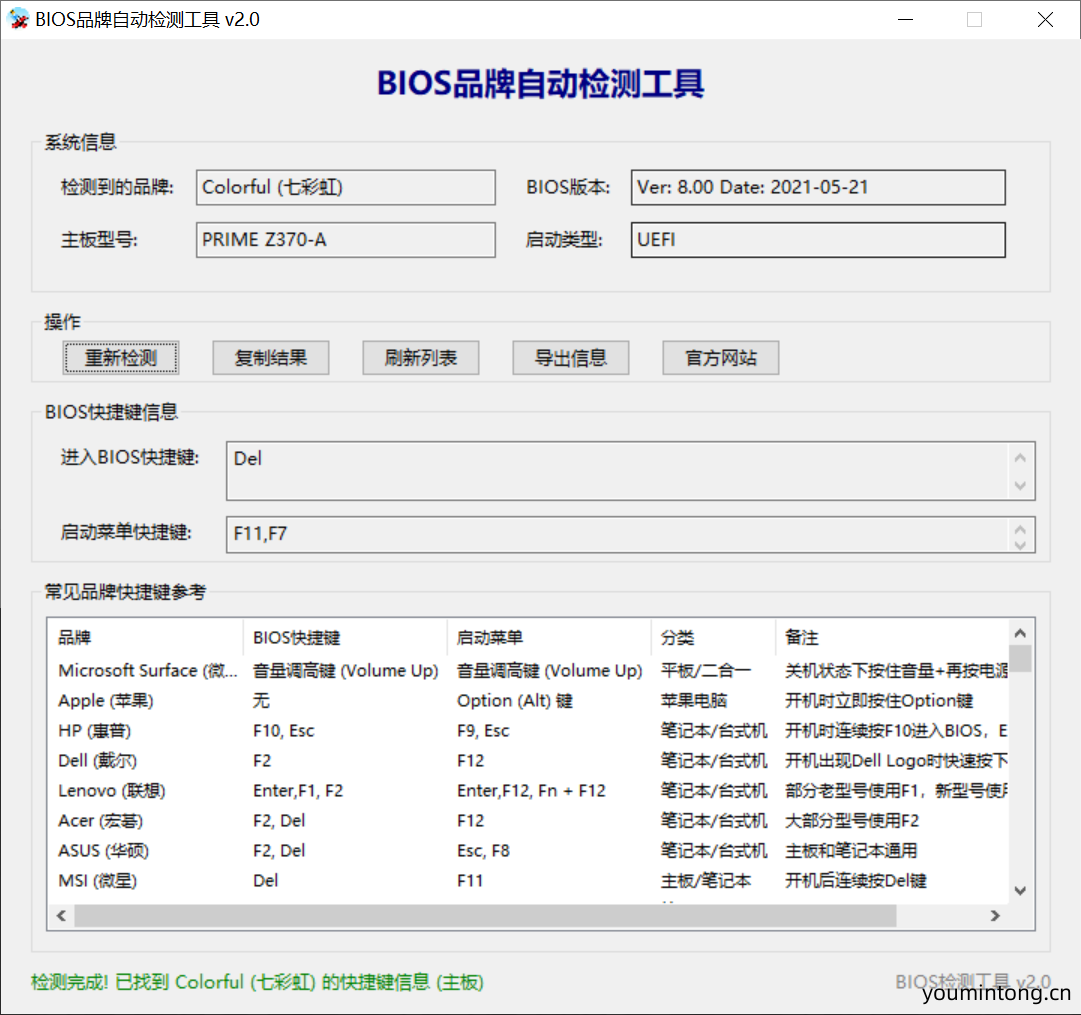Click the 主板/笔记本 cell

click(706, 881)
